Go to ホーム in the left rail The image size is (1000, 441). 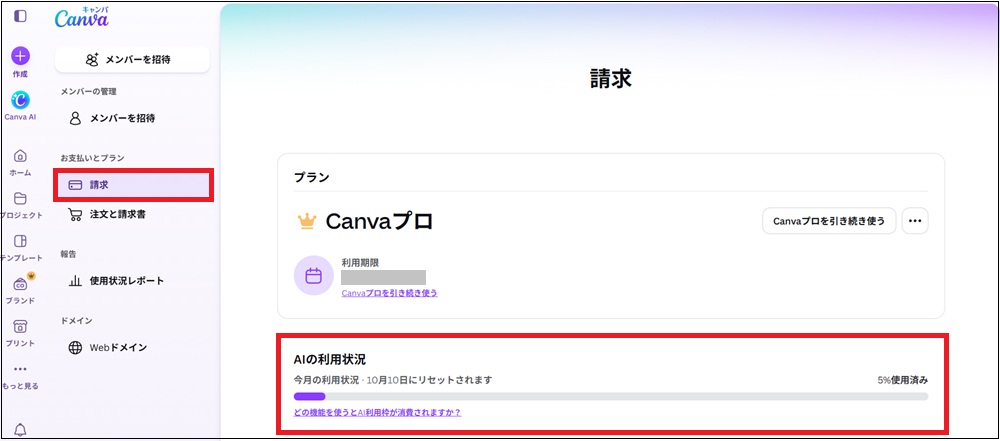point(20,156)
